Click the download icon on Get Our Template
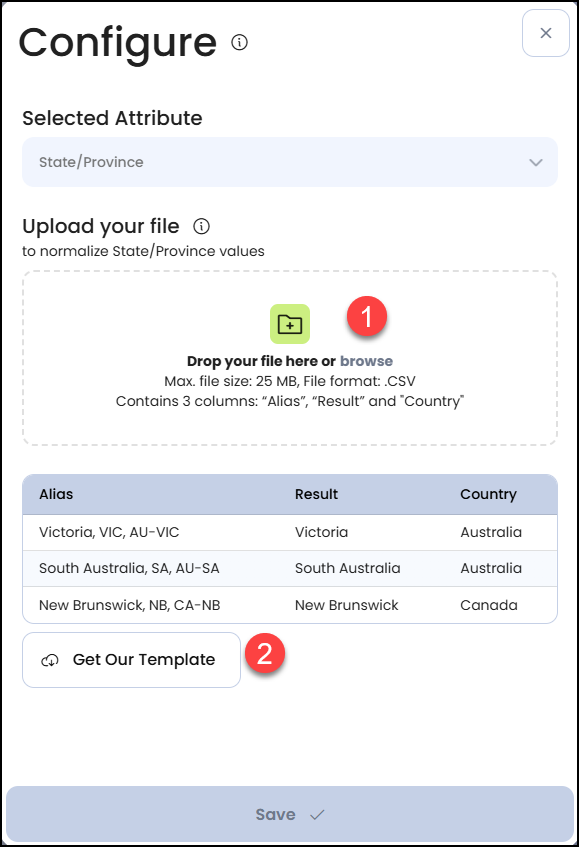 coord(49,659)
